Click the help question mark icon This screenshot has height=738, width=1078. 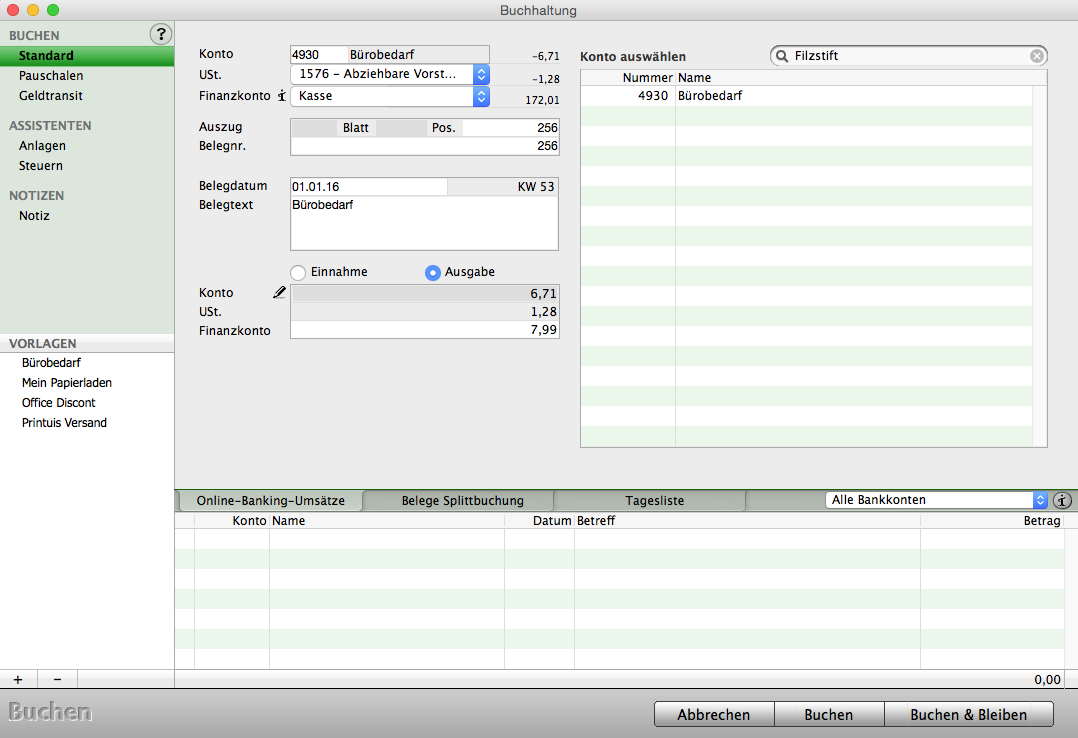coord(161,35)
